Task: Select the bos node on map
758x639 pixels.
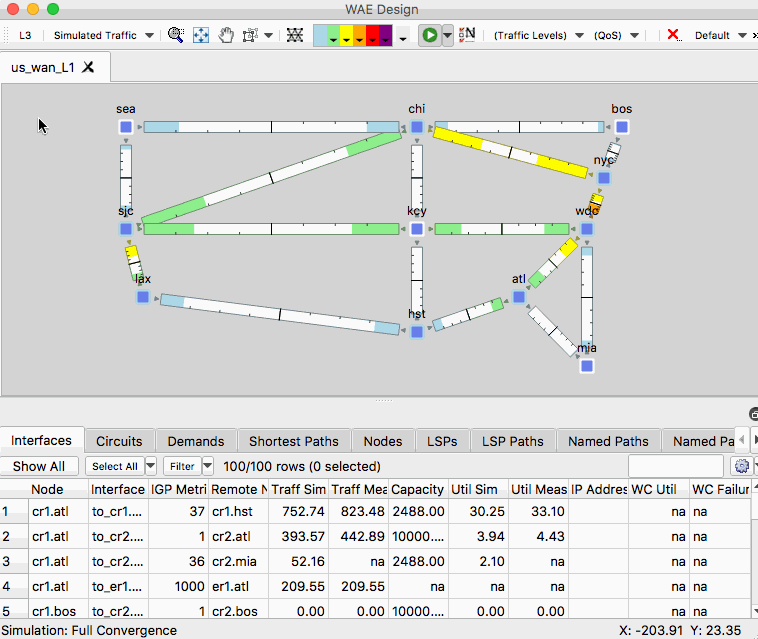Action: [x=622, y=127]
